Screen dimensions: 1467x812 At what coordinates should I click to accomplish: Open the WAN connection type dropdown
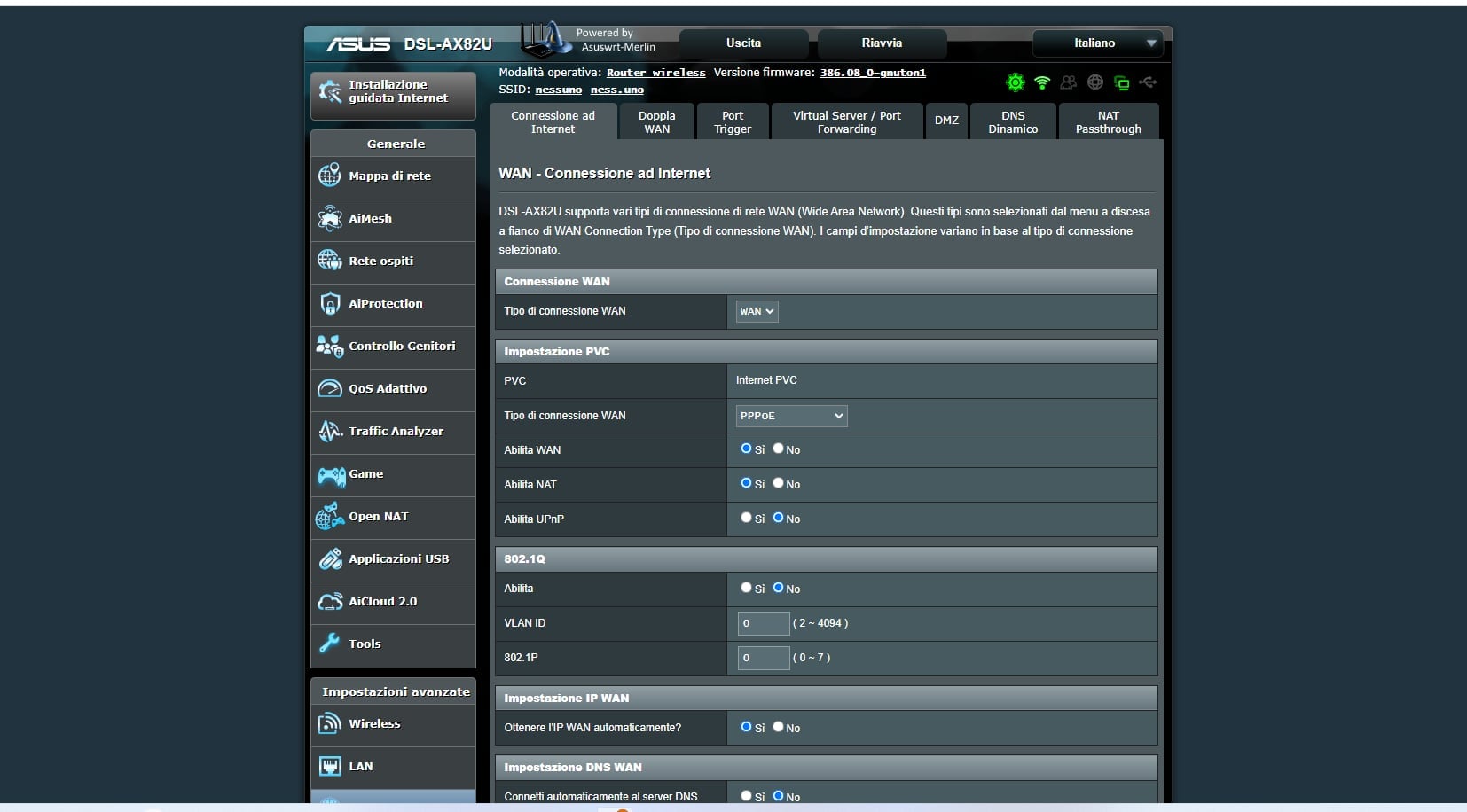pos(757,311)
